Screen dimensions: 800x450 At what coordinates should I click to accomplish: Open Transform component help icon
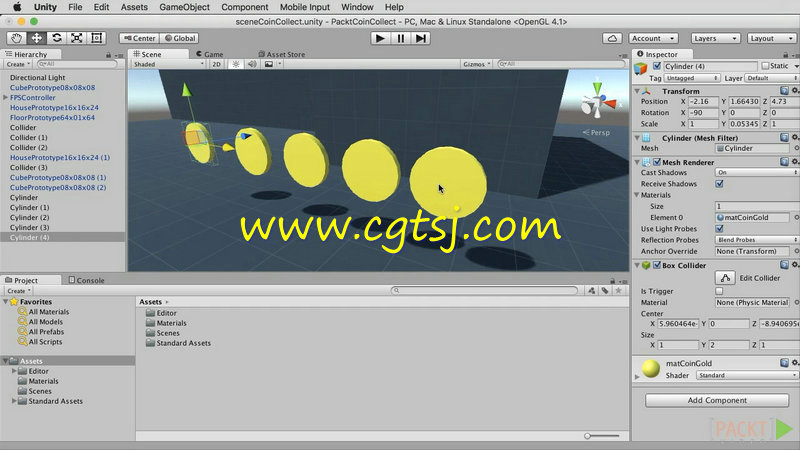(x=784, y=90)
